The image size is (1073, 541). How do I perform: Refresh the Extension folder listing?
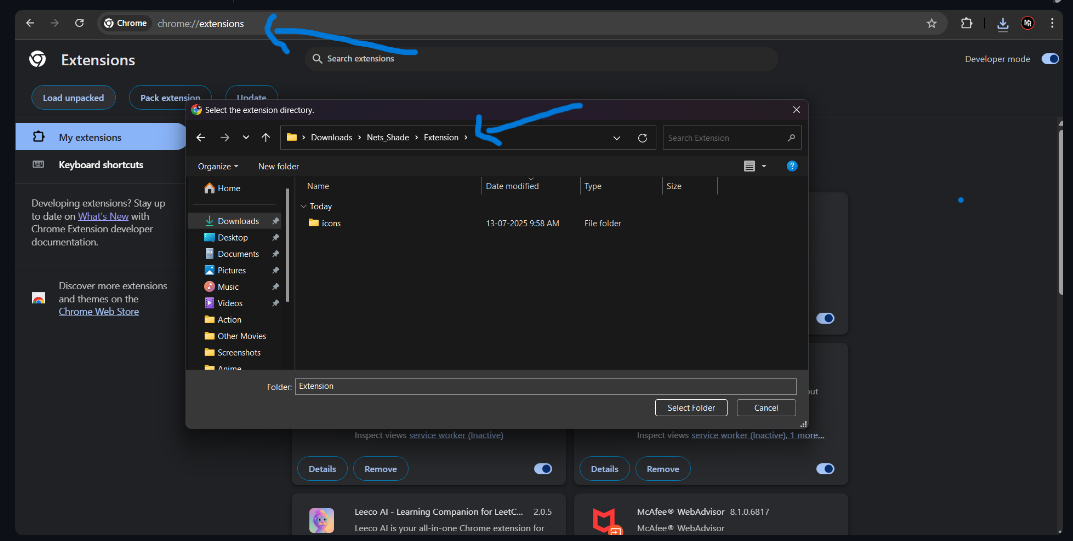[x=642, y=137]
